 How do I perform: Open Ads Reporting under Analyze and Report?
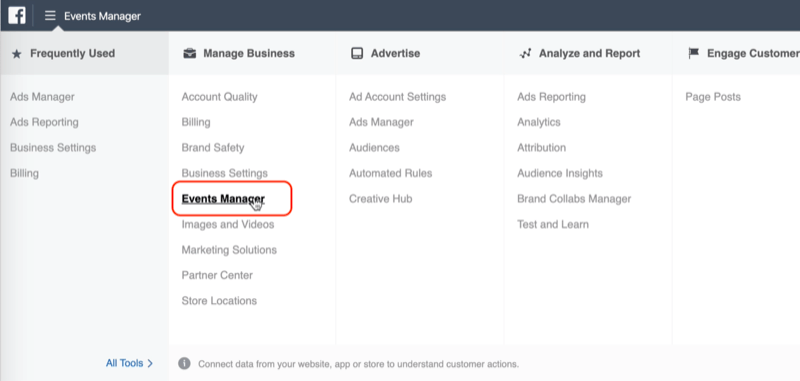tap(552, 97)
